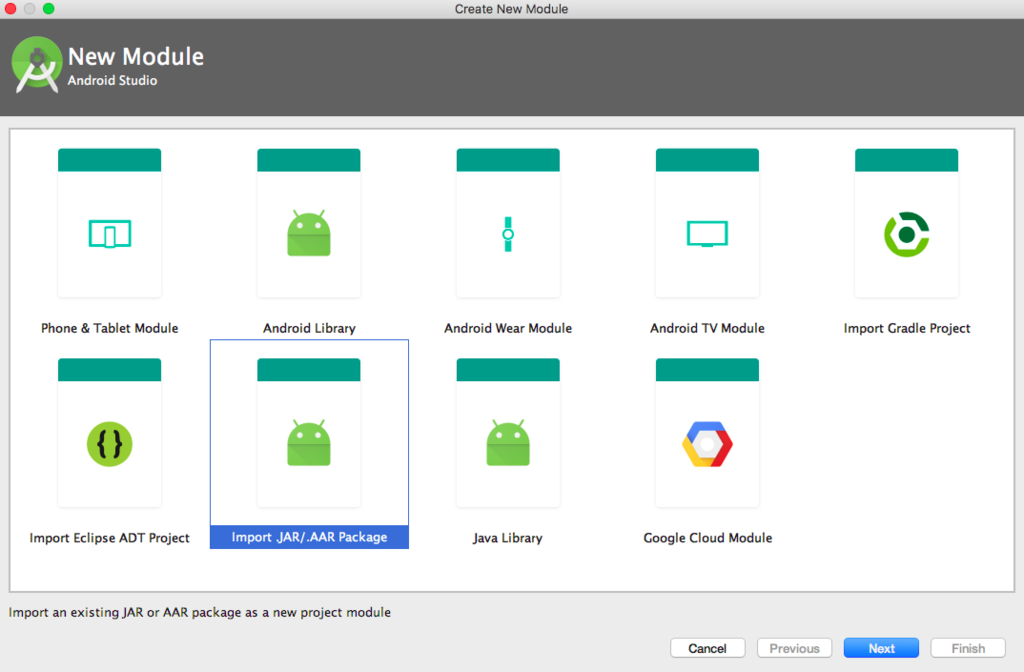Click the 'Import Eclipse ADT Project' label

pos(110,537)
